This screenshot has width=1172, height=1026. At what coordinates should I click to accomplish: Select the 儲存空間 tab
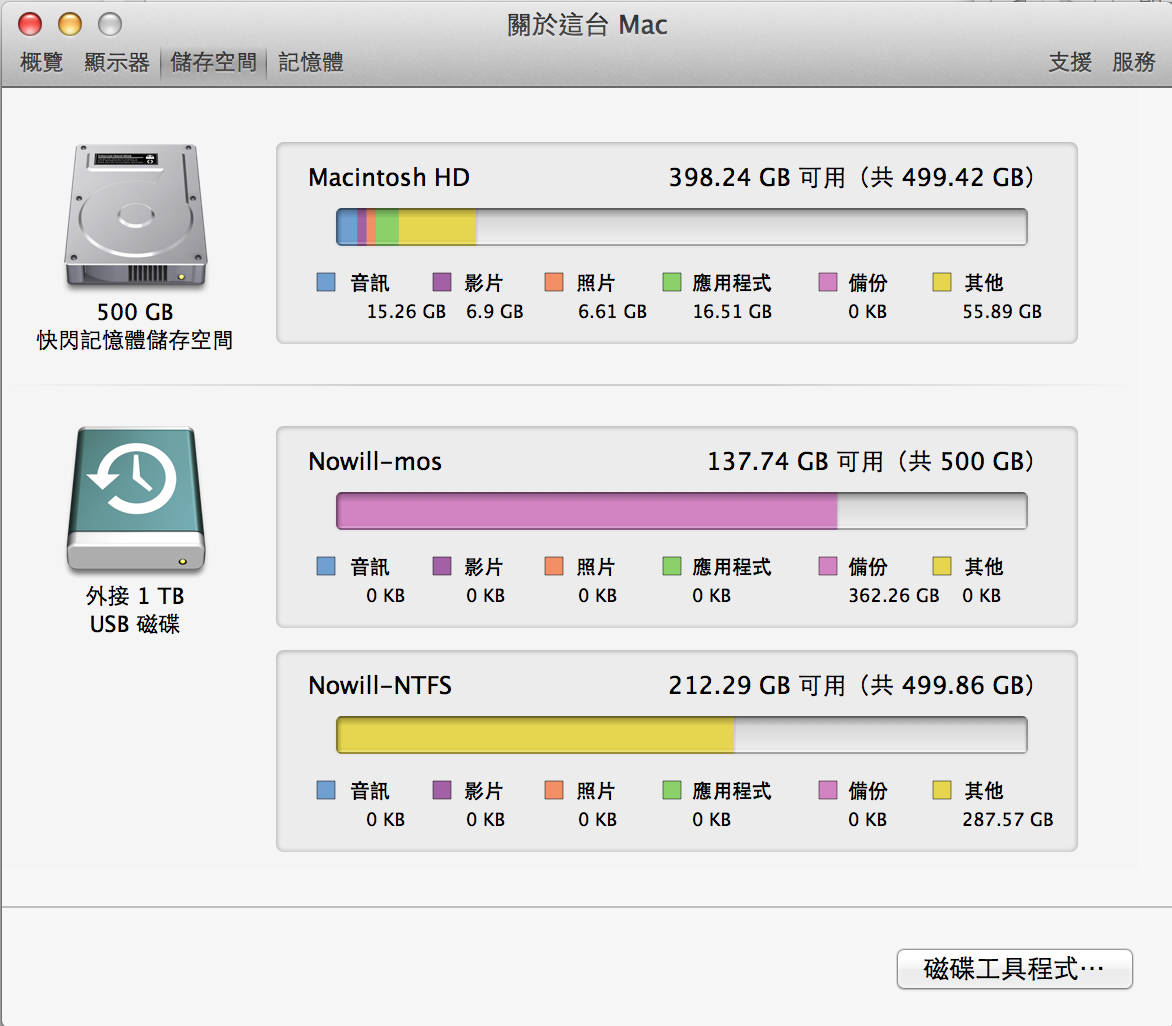pyautogui.click(x=213, y=62)
